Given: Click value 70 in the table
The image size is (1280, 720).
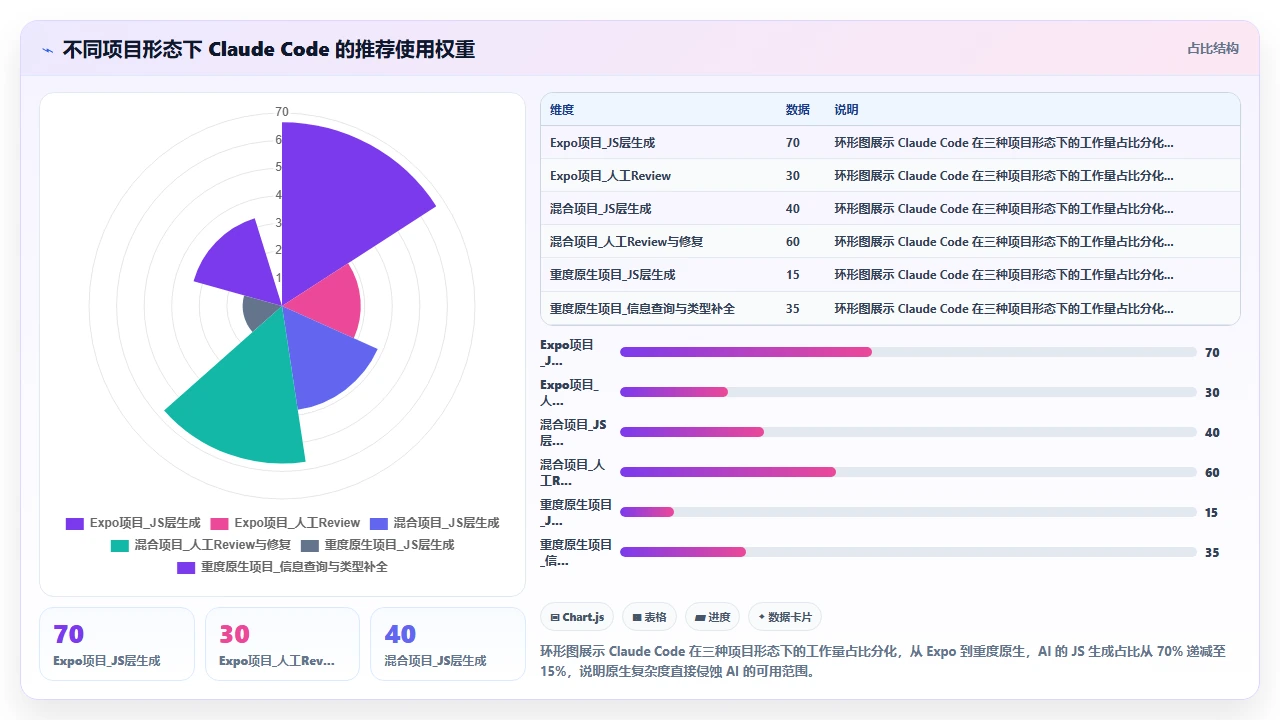Looking at the screenshot, I should 793,143.
